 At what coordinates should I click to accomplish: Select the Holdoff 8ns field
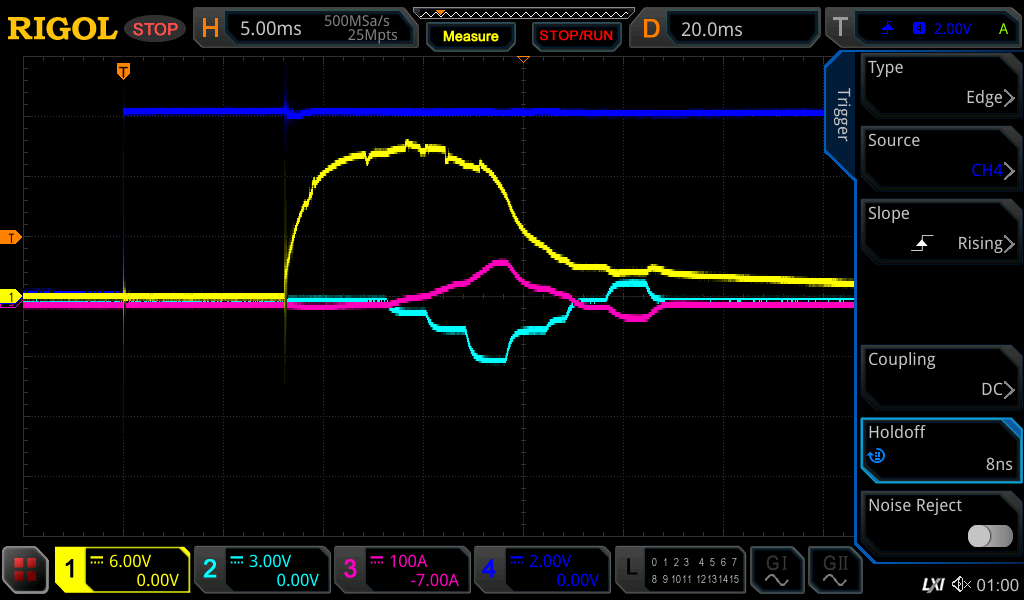click(x=940, y=449)
